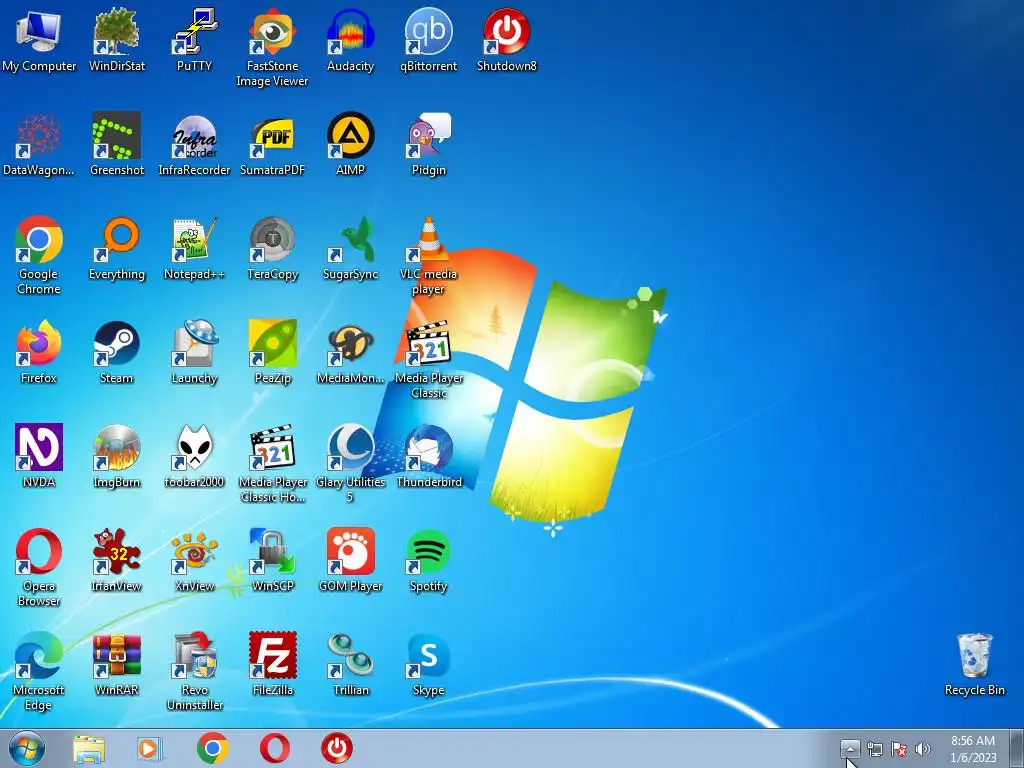Select the InfraRecorder shortcut

194,144
